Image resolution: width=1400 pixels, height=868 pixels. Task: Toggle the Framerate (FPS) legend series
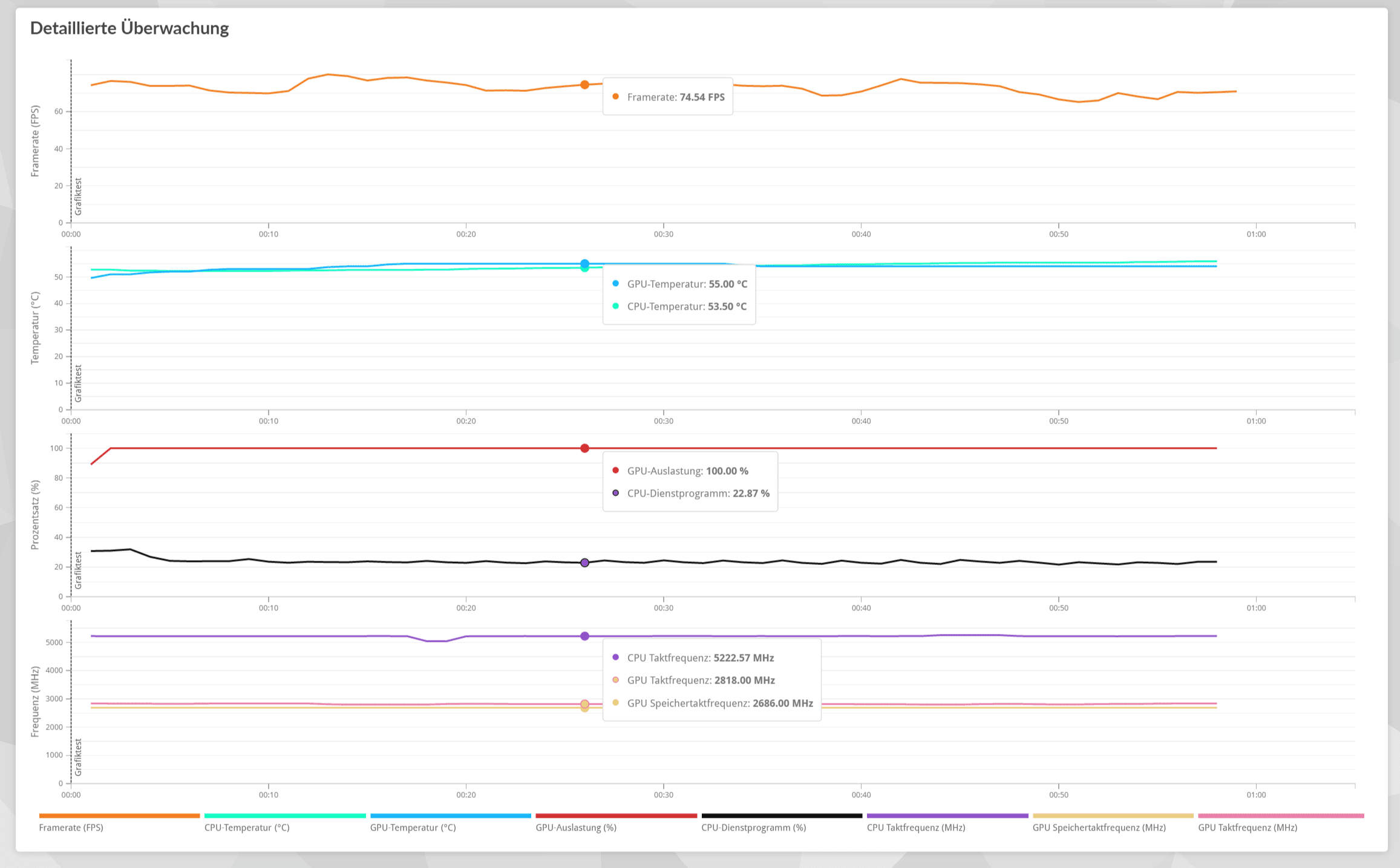[71, 827]
